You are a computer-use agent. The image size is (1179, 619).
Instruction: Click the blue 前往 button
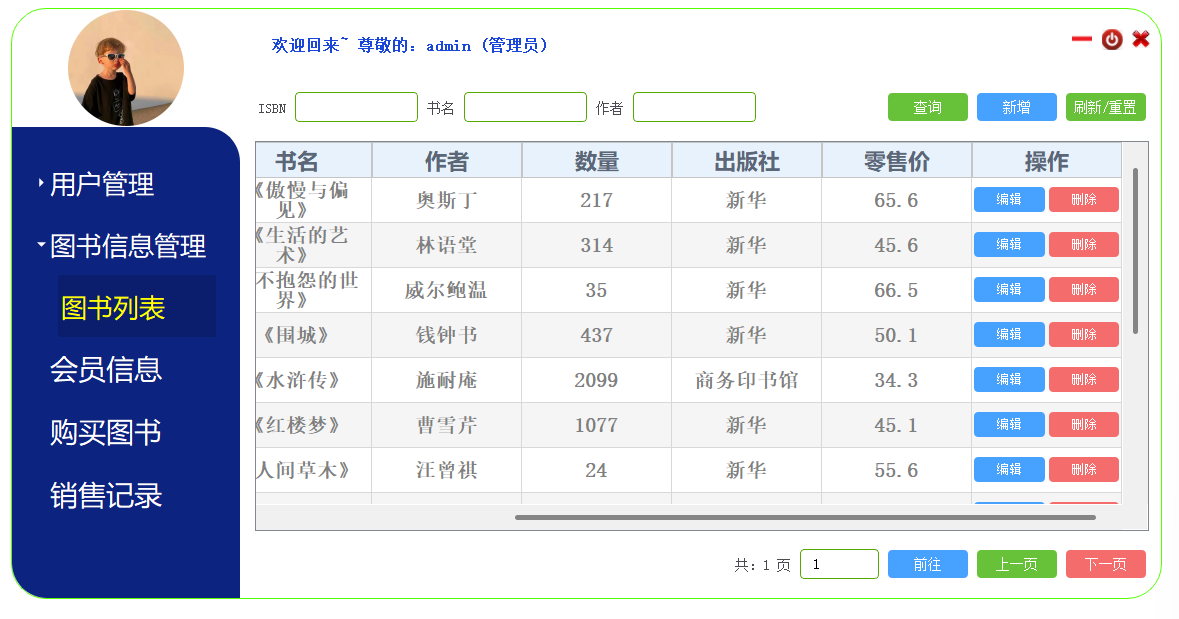click(928, 564)
